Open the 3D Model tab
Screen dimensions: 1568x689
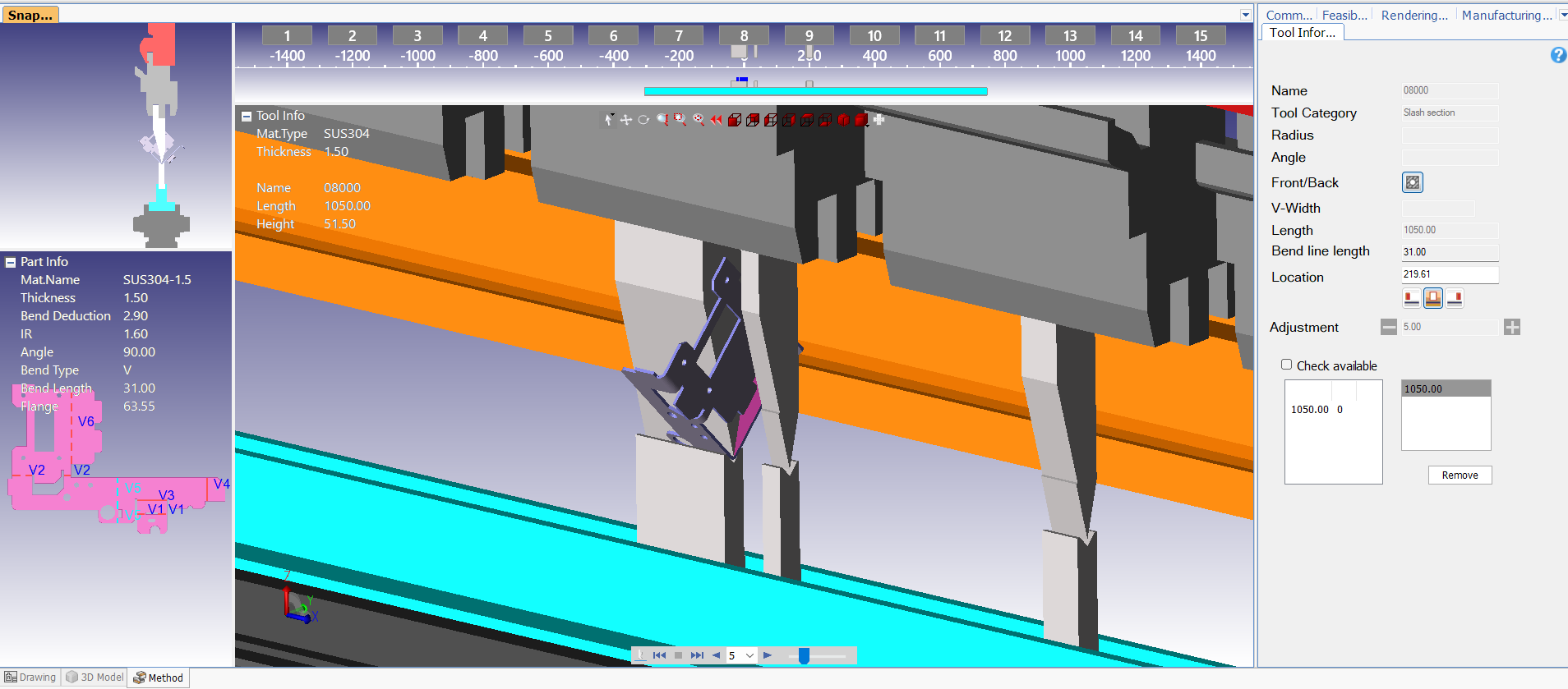click(95, 678)
